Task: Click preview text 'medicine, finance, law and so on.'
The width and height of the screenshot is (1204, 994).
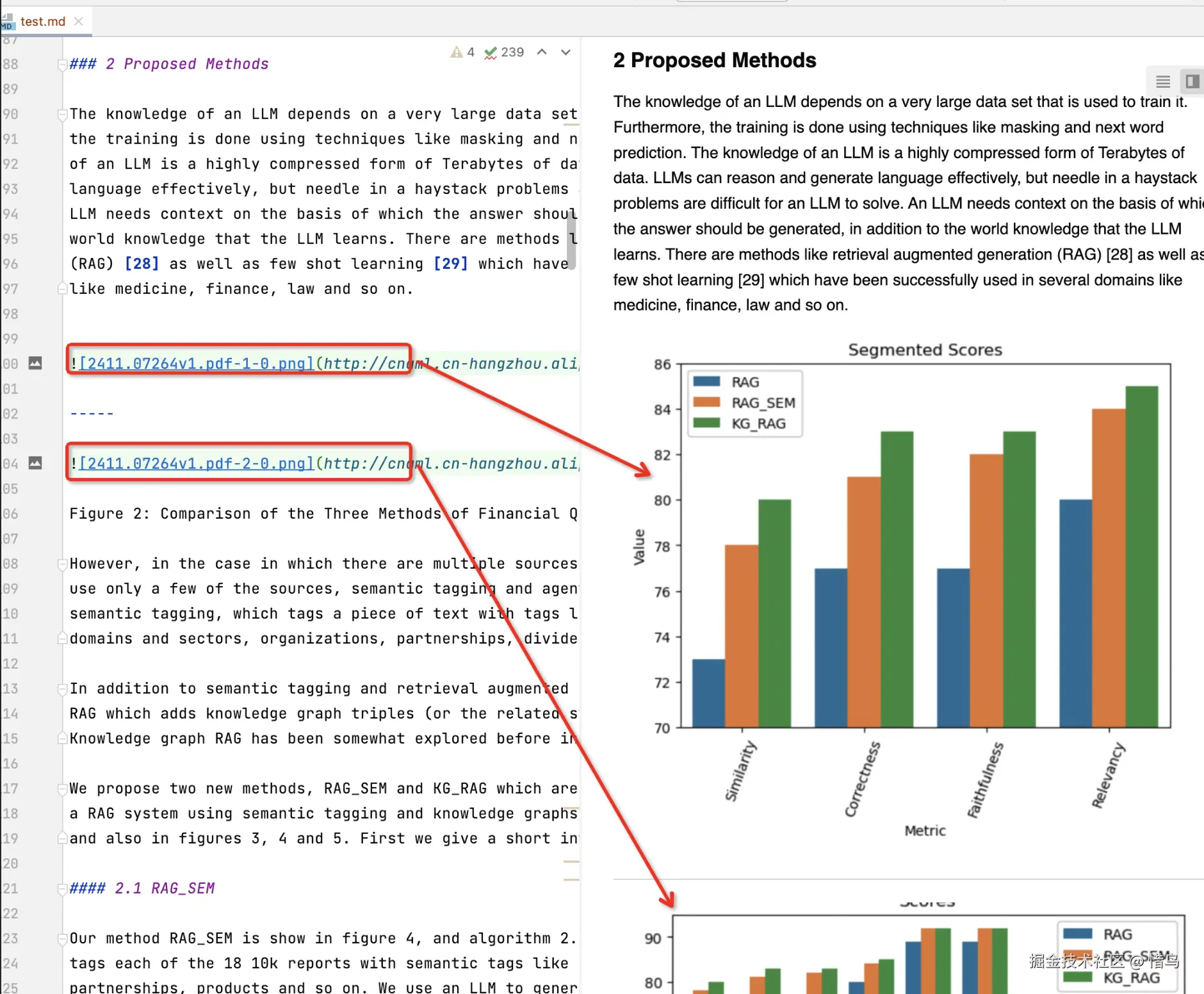Action: pyautogui.click(x=731, y=305)
